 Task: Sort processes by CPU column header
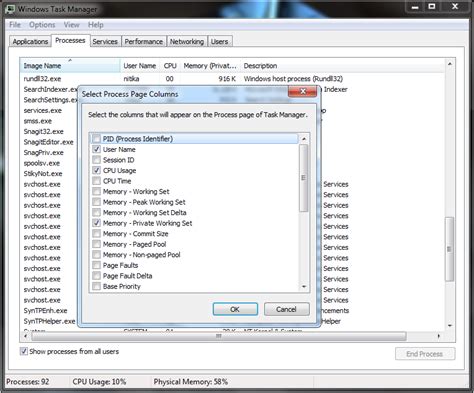pyautogui.click(x=170, y=66)
